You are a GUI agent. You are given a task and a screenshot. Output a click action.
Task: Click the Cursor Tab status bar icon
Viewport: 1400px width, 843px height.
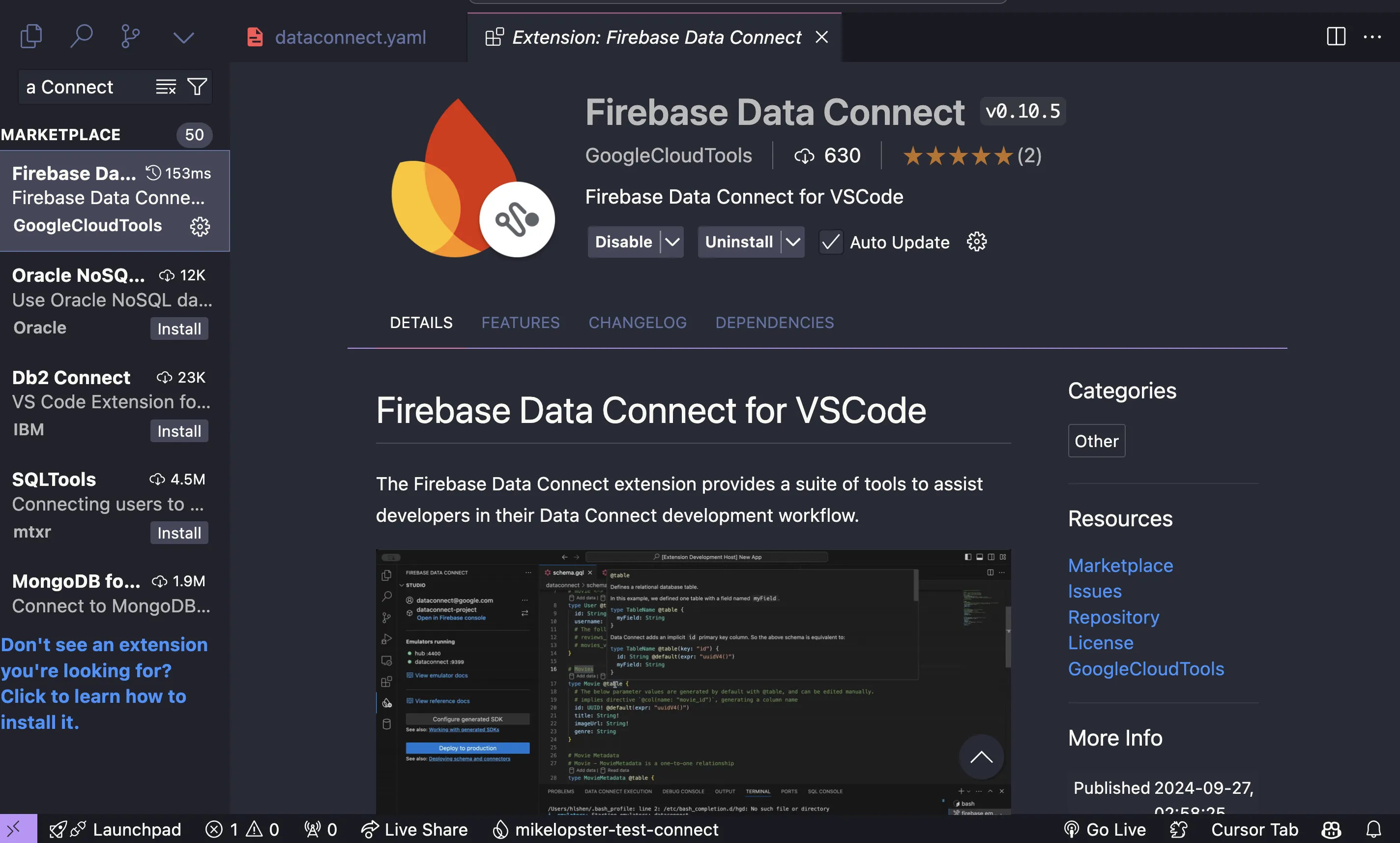[1255, 828]
